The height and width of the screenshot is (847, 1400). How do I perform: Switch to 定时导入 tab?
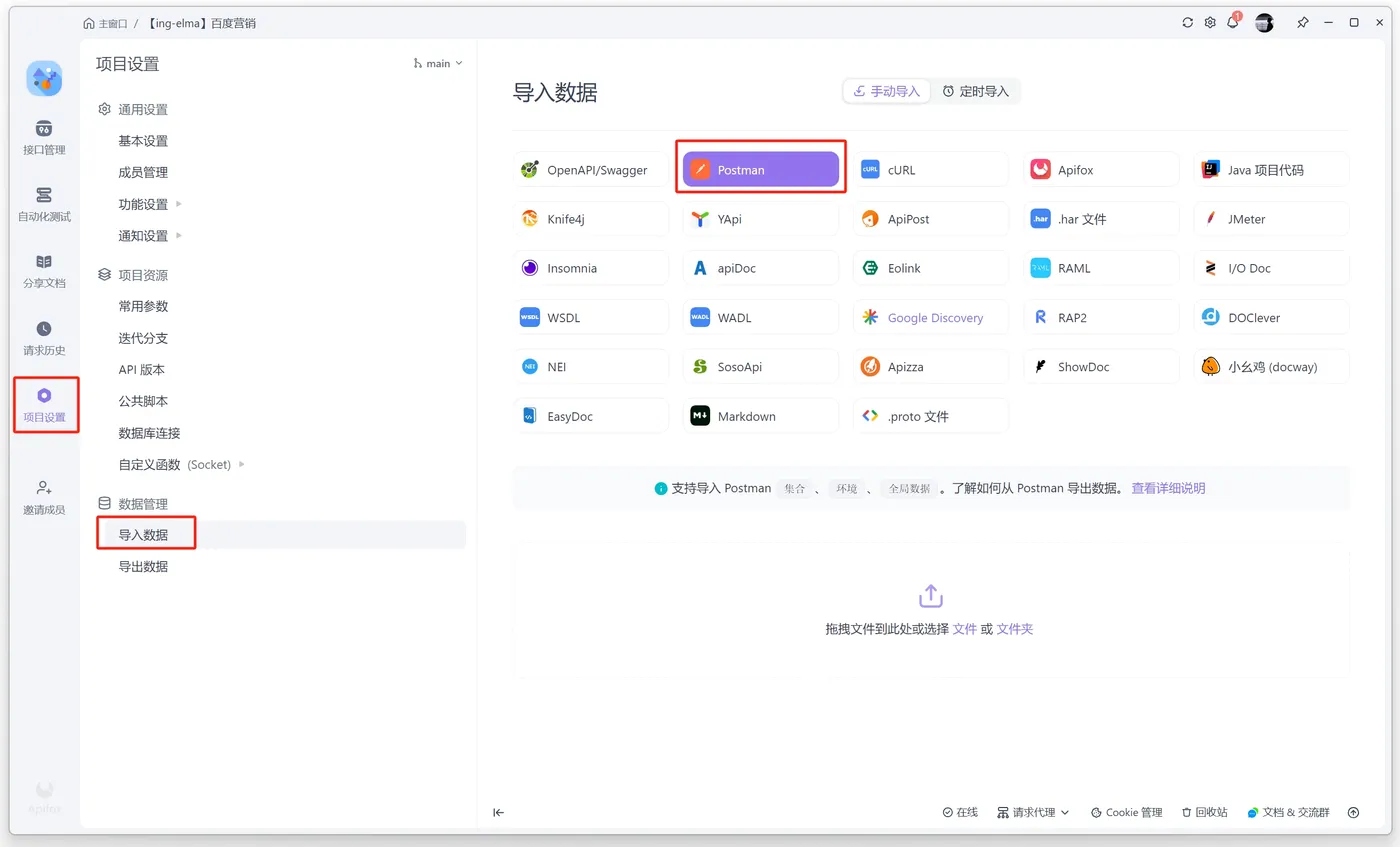(976, 91)
